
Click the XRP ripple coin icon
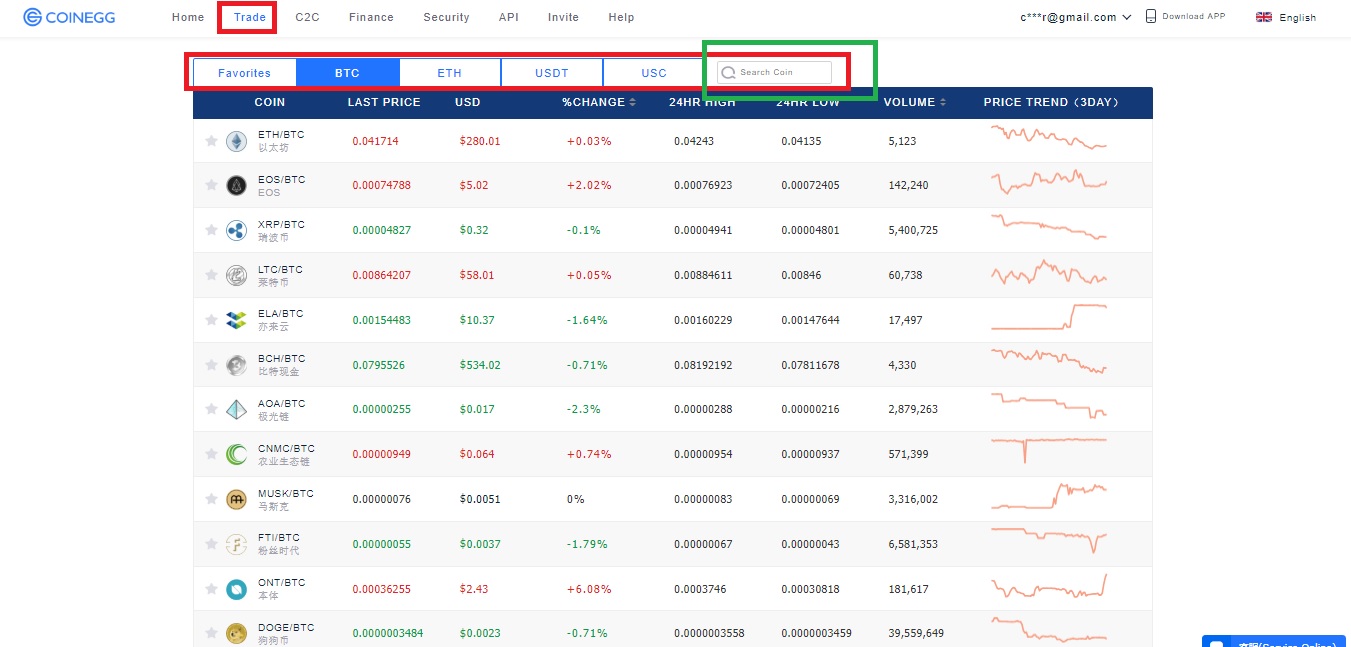click(236, 231)
